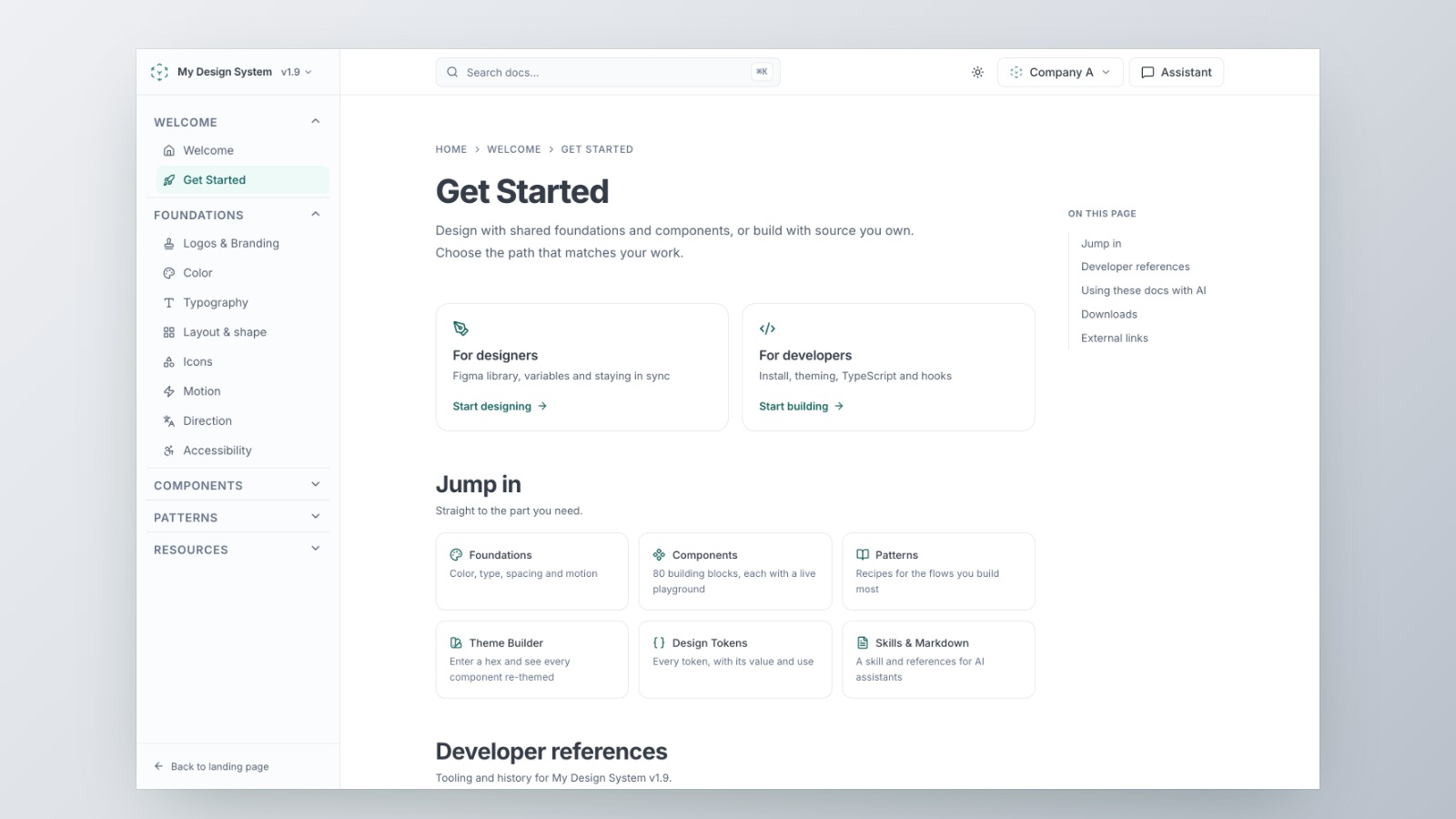The image size is (1456, 819).
Task: Click the Design Tokens braces icon
Action: (x=659, y=642)
